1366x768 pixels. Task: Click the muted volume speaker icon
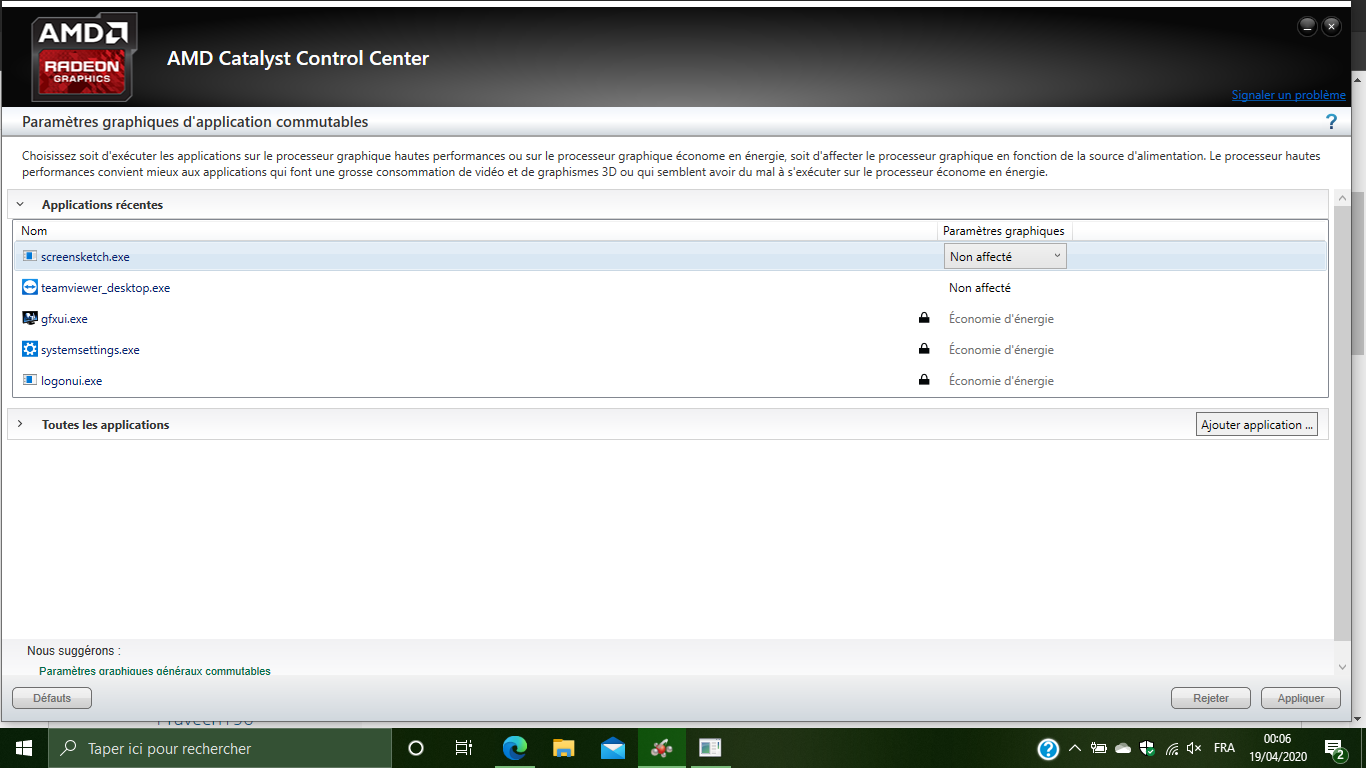(x=1194, y=748)
